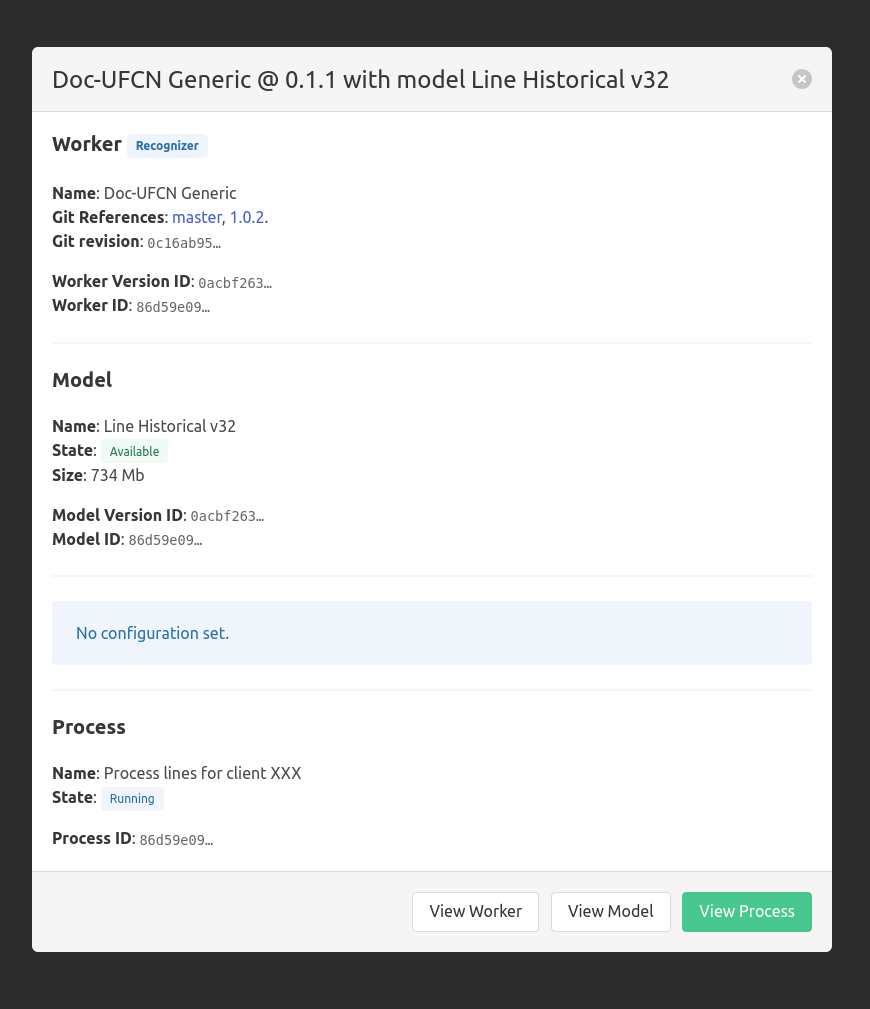The image size is (870, 1009).
Task: Click the Available state badge
Action: (134, 451)
